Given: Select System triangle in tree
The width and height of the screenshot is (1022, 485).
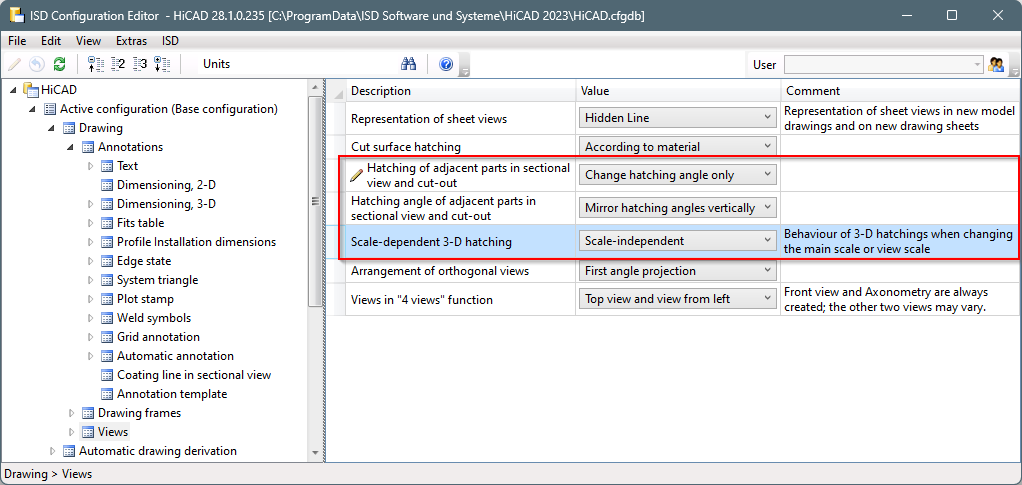Looking at the screenshot, I should (157, 280).
